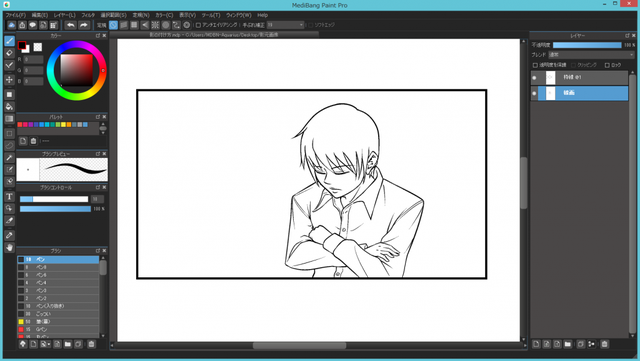Click the red palette swatch
This screenshot has height=361, width=640.
[x=20, y=125]
